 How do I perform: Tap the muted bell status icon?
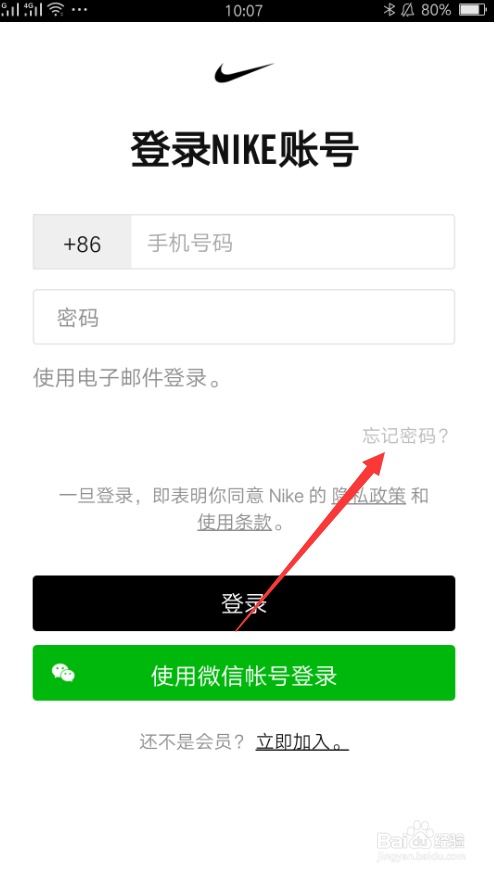pyautogui.click(x=408, y=9)
